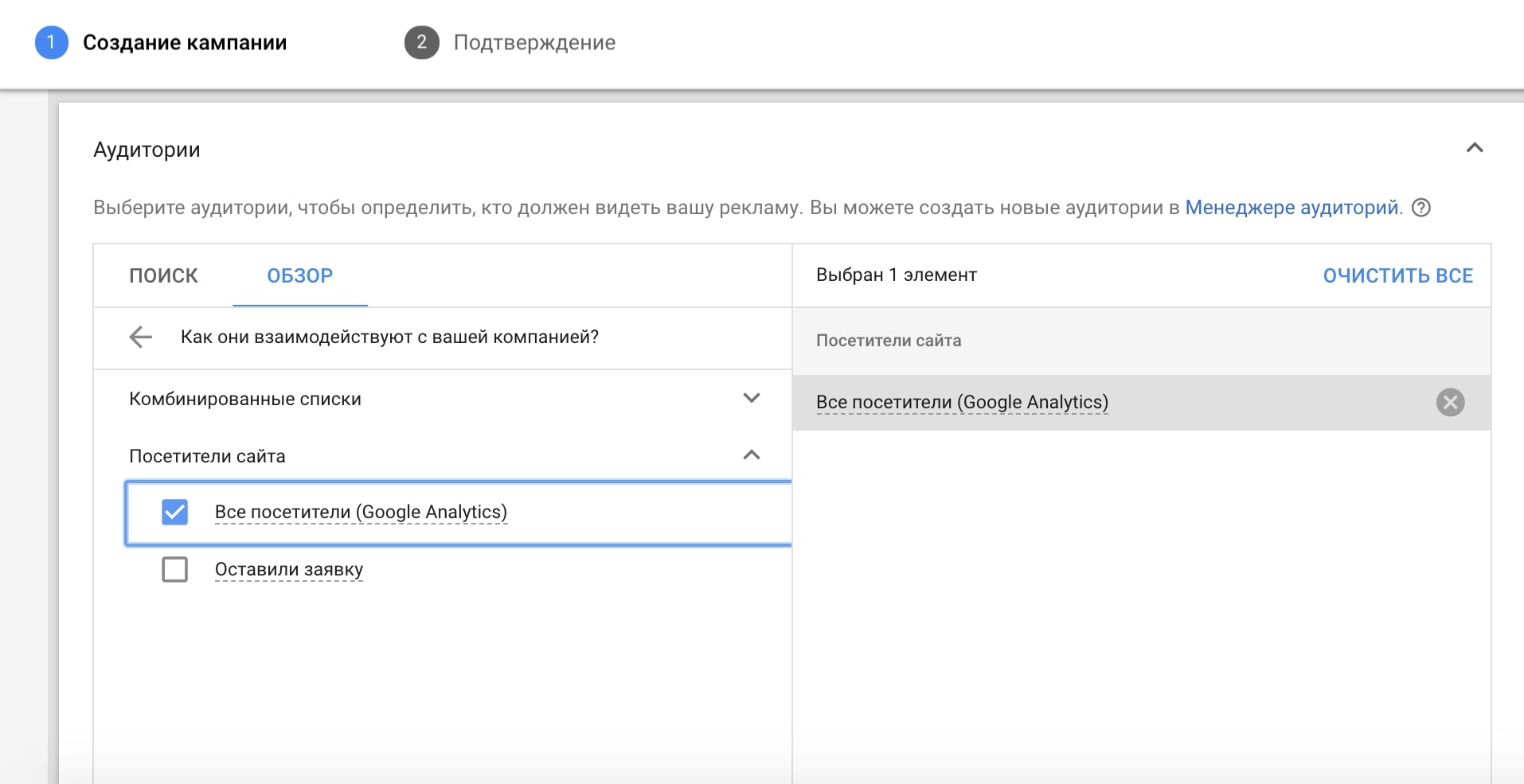Click Оставили заявку audience name text

click(289, 569)
